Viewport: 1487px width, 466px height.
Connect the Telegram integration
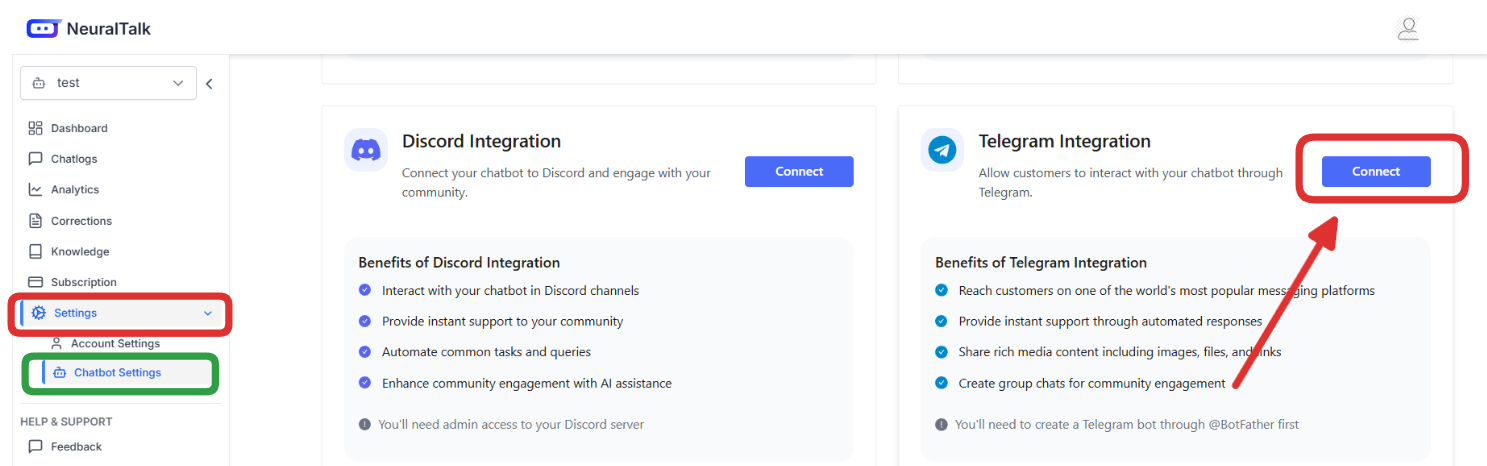(x=1376, y=171)
